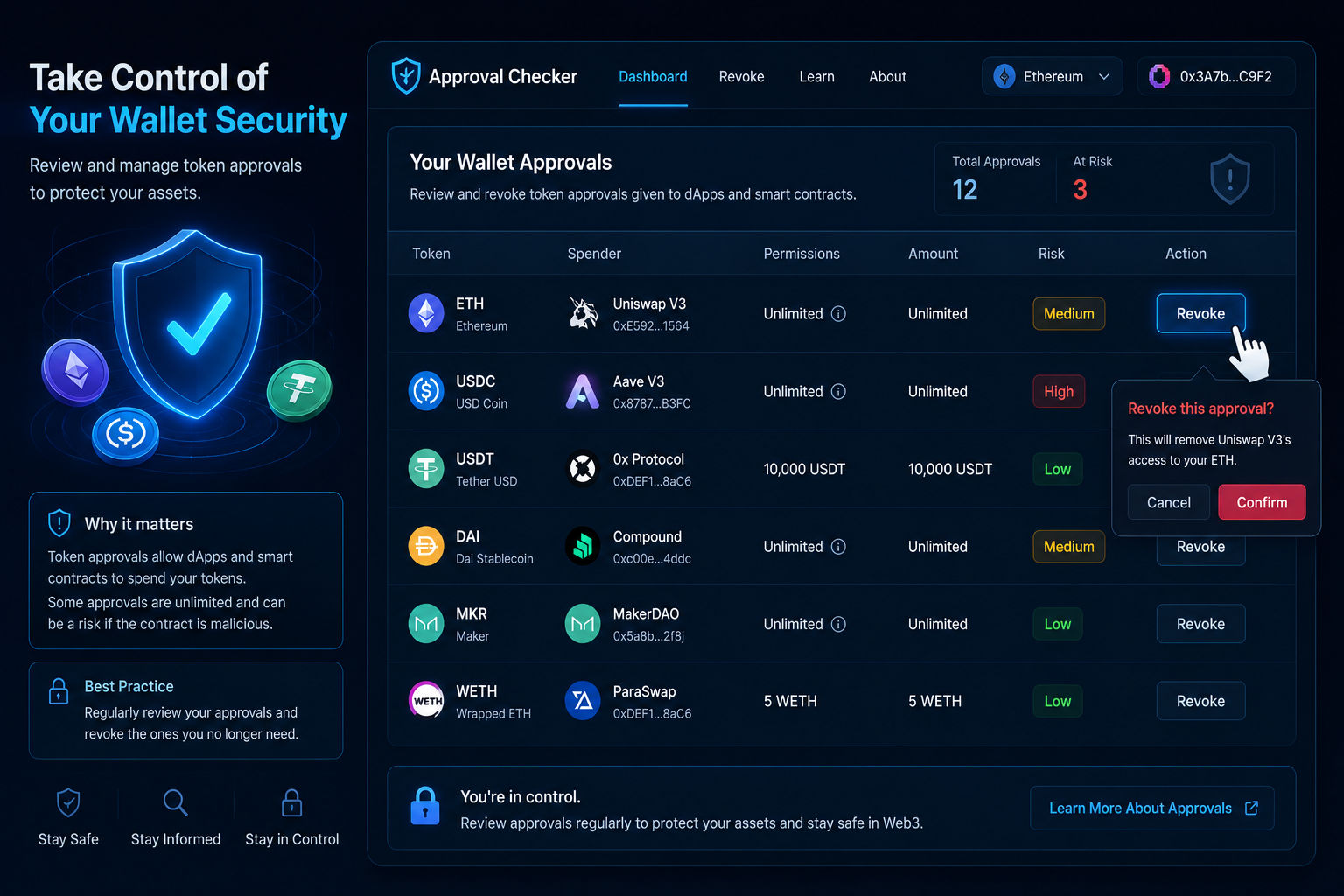
Task: Click the Compound spender icon
Action: point(583,546)
